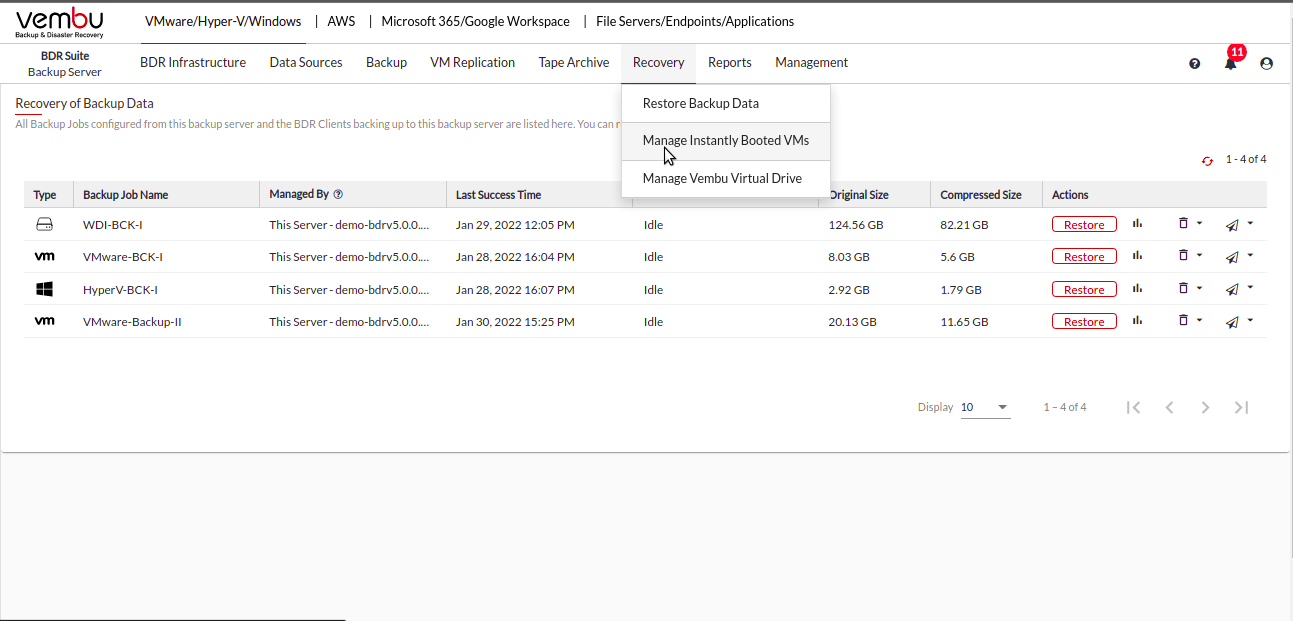Open the Reports menu
The height and width of the screenshot is (621, 1293).
(x=730, y=62)
